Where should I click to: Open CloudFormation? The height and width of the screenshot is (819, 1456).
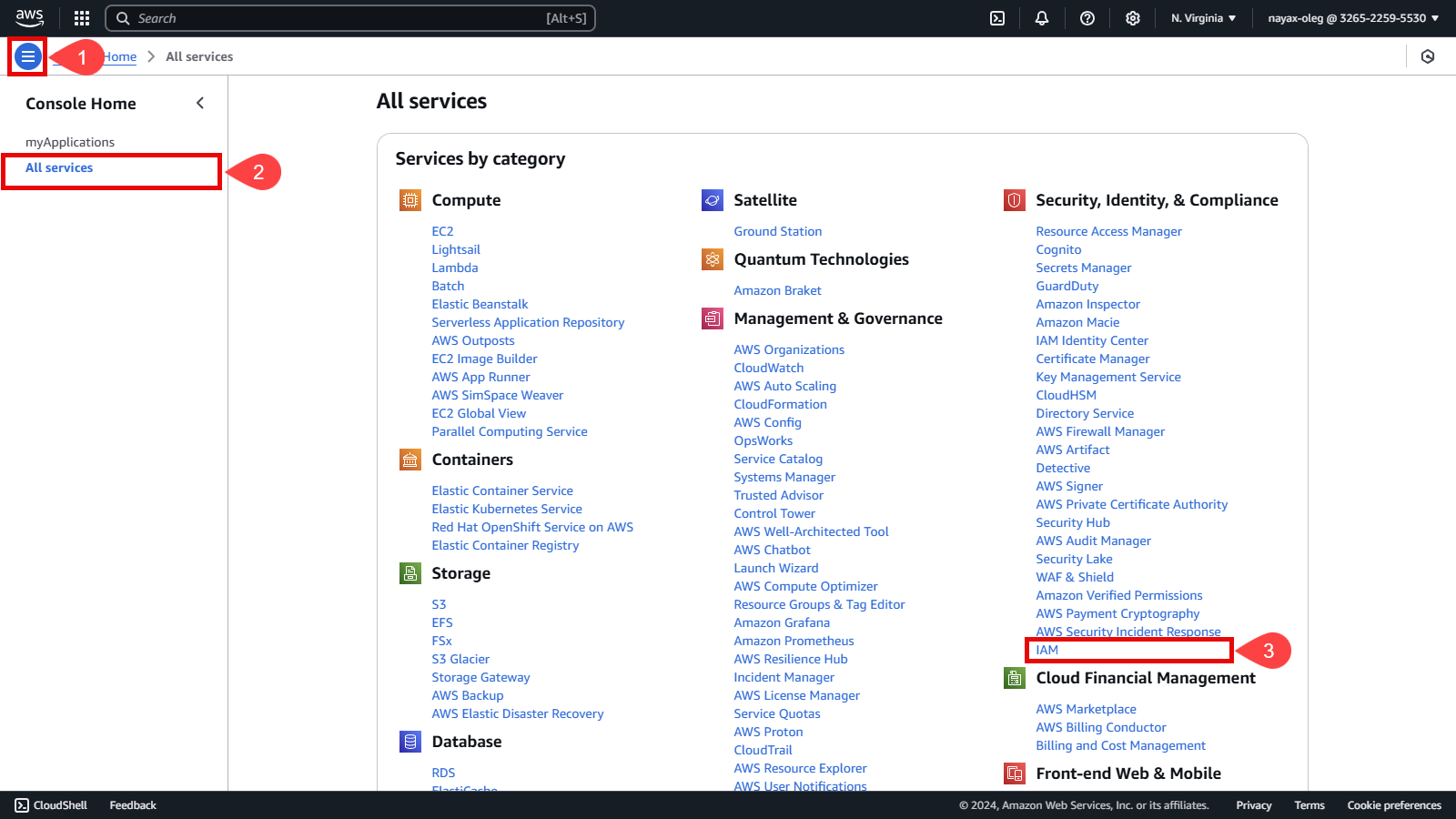pos(781,404)
